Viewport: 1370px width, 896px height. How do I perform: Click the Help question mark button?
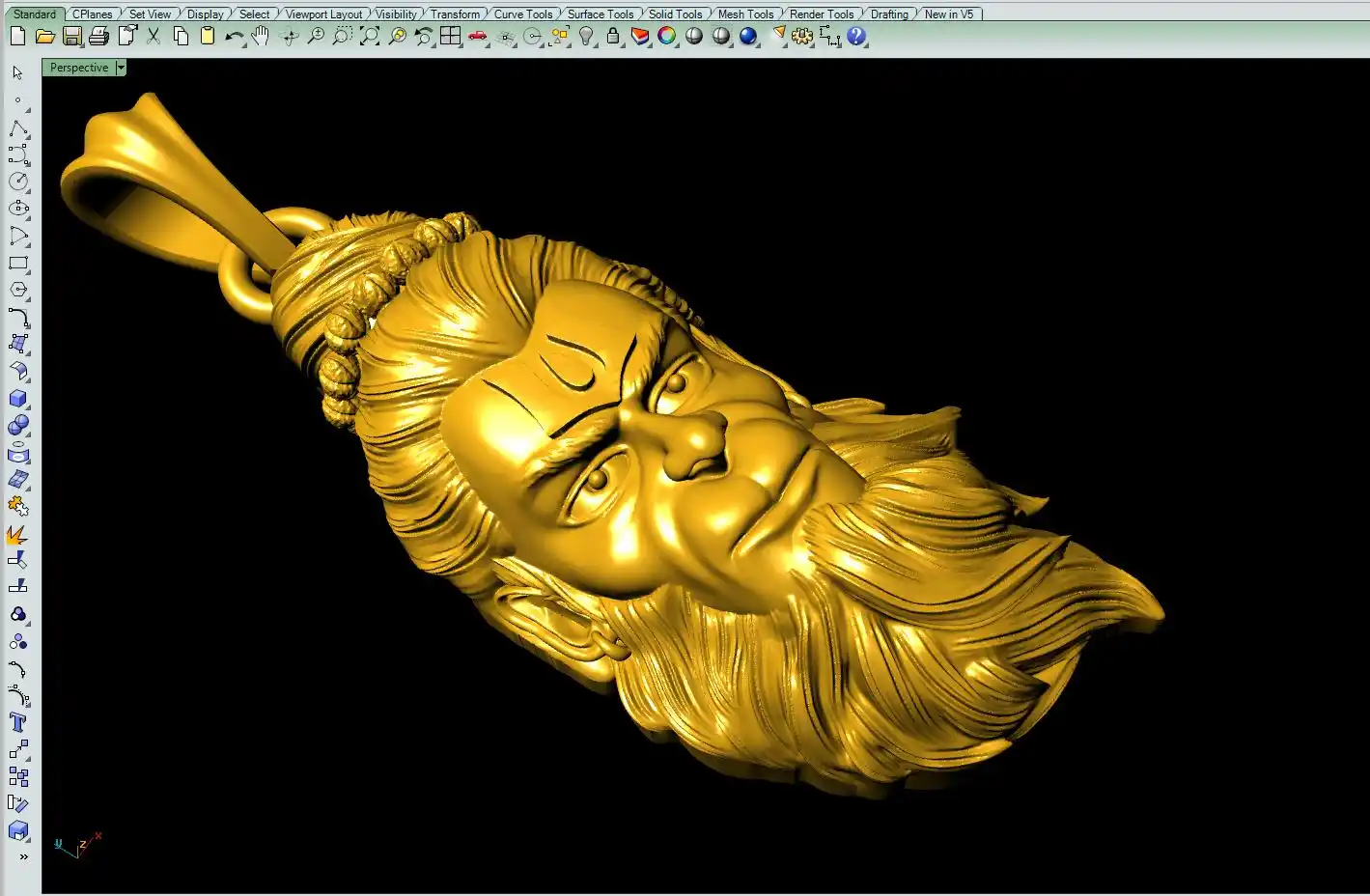pyautogui.click(x=856, y=37)
